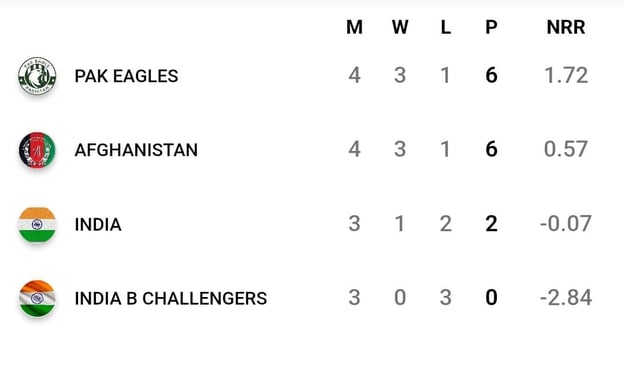The width and height of the screenshot is (624, 367).
Task: Open the AFGHANISTAN team name
Action: (136, 150)
